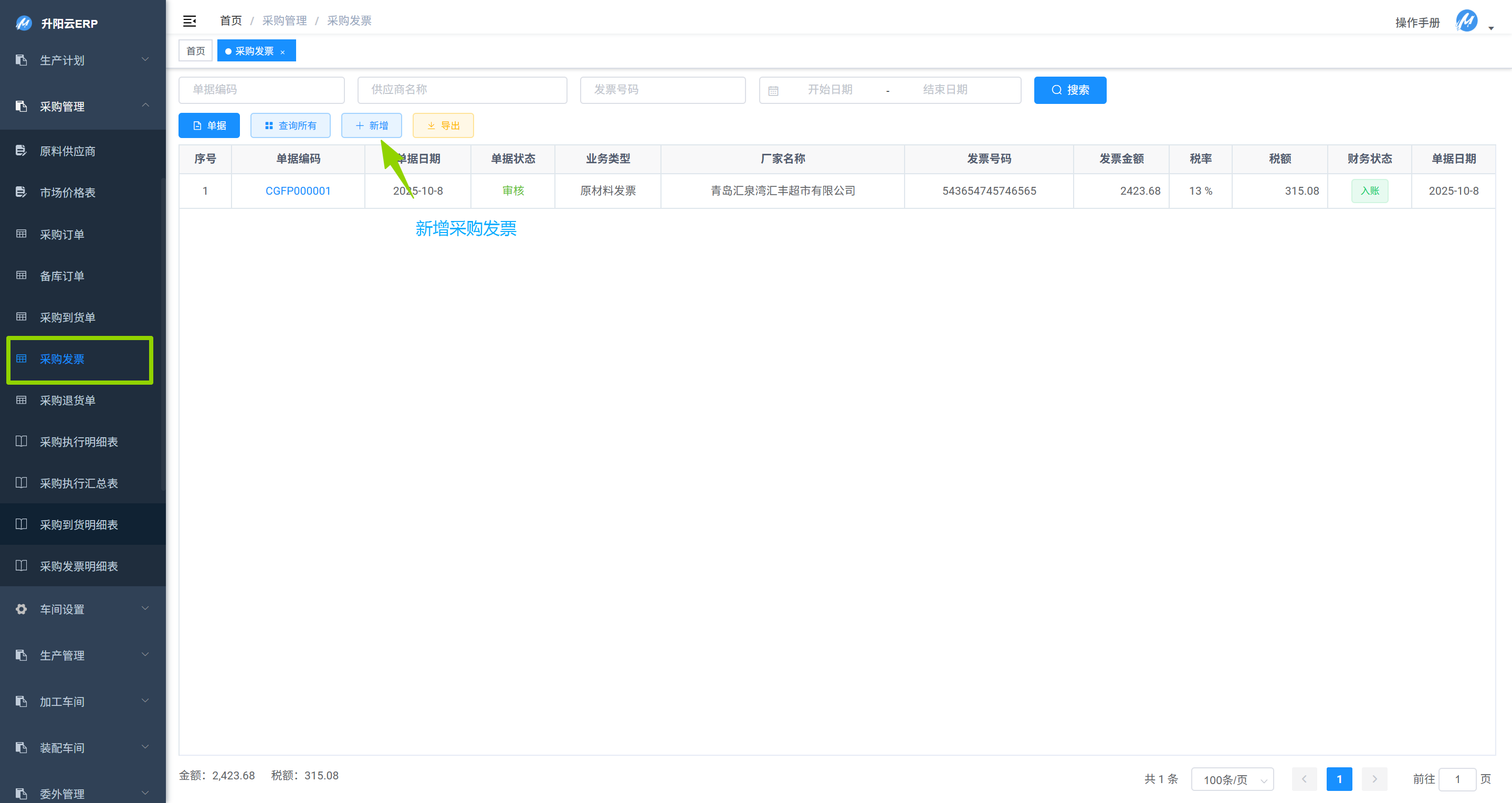
Task: Open the 100条/页 page size dropdown
Action: point(1232,779)
